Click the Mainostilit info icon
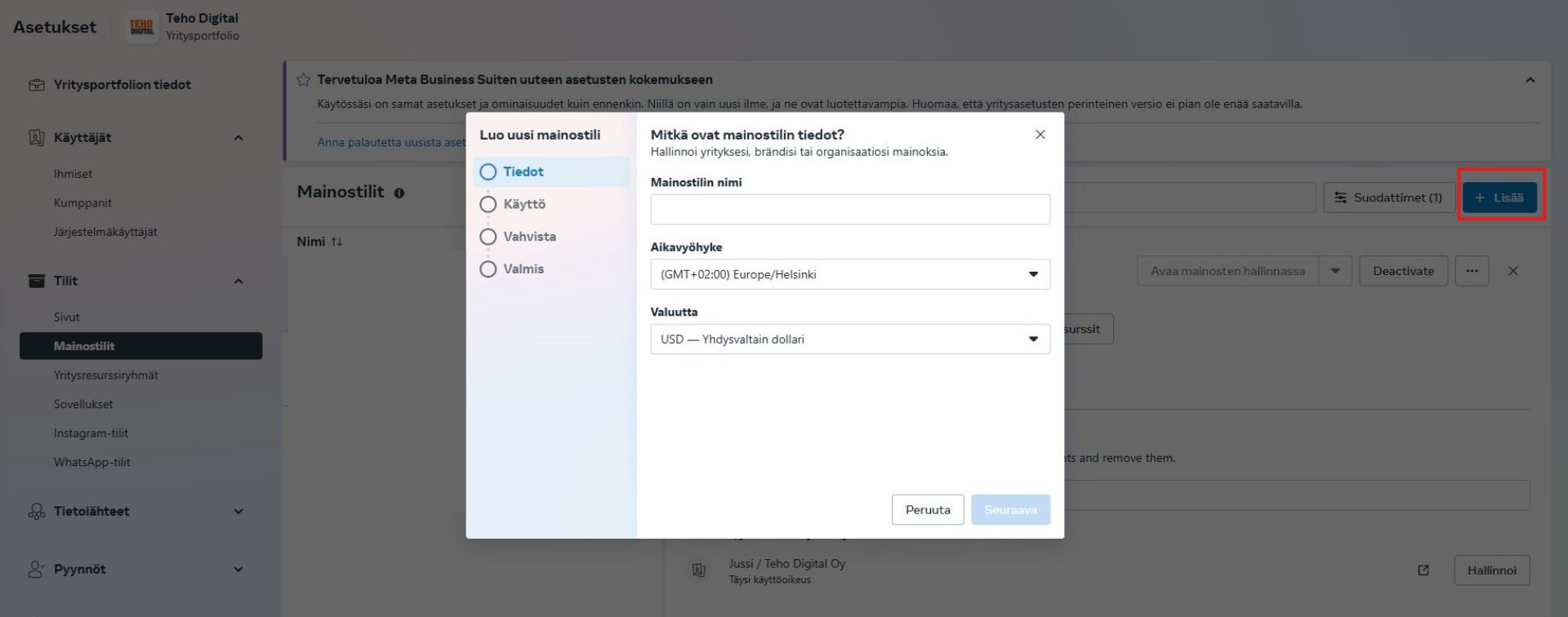Viewport: 1568px width, 617px height. (x=399, y=193)
